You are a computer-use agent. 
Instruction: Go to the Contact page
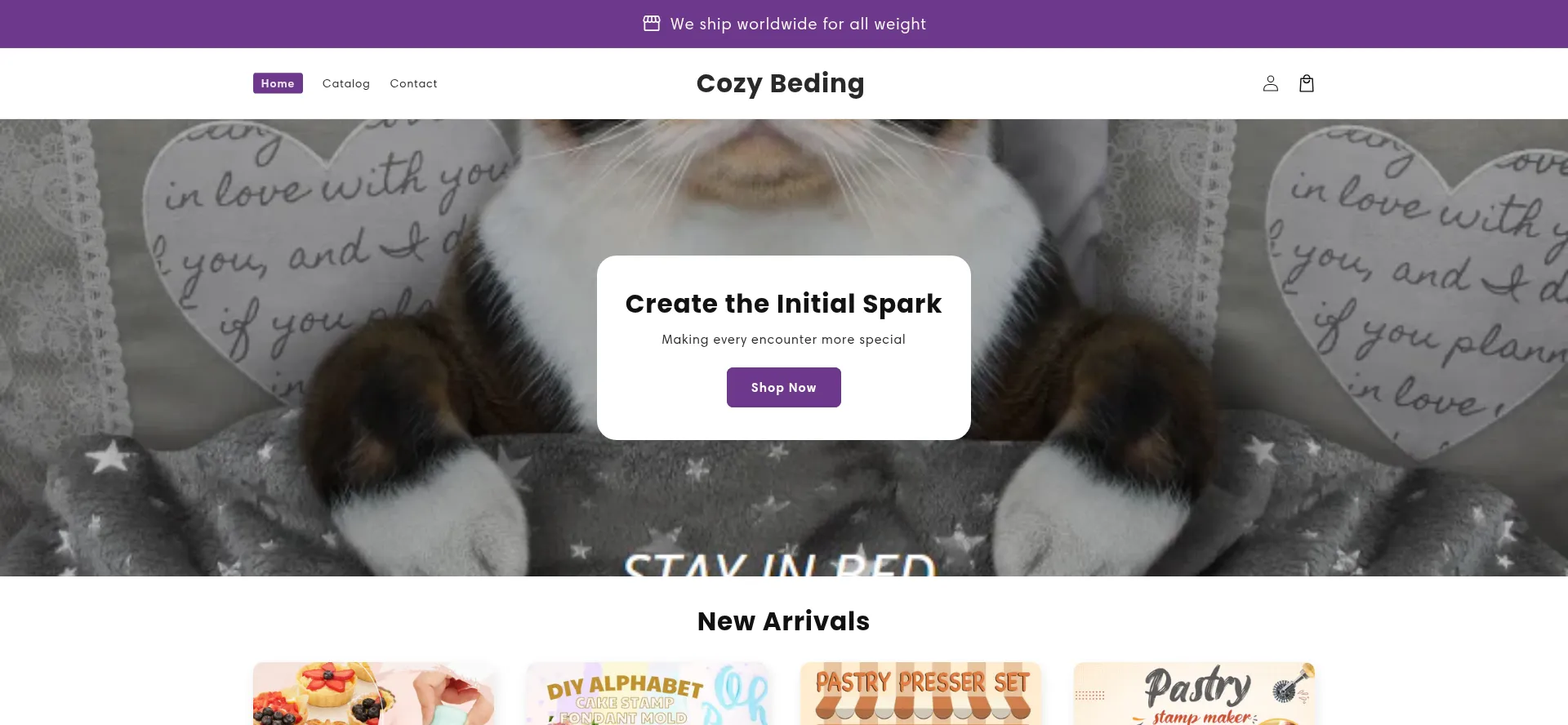tap(413, 83)
